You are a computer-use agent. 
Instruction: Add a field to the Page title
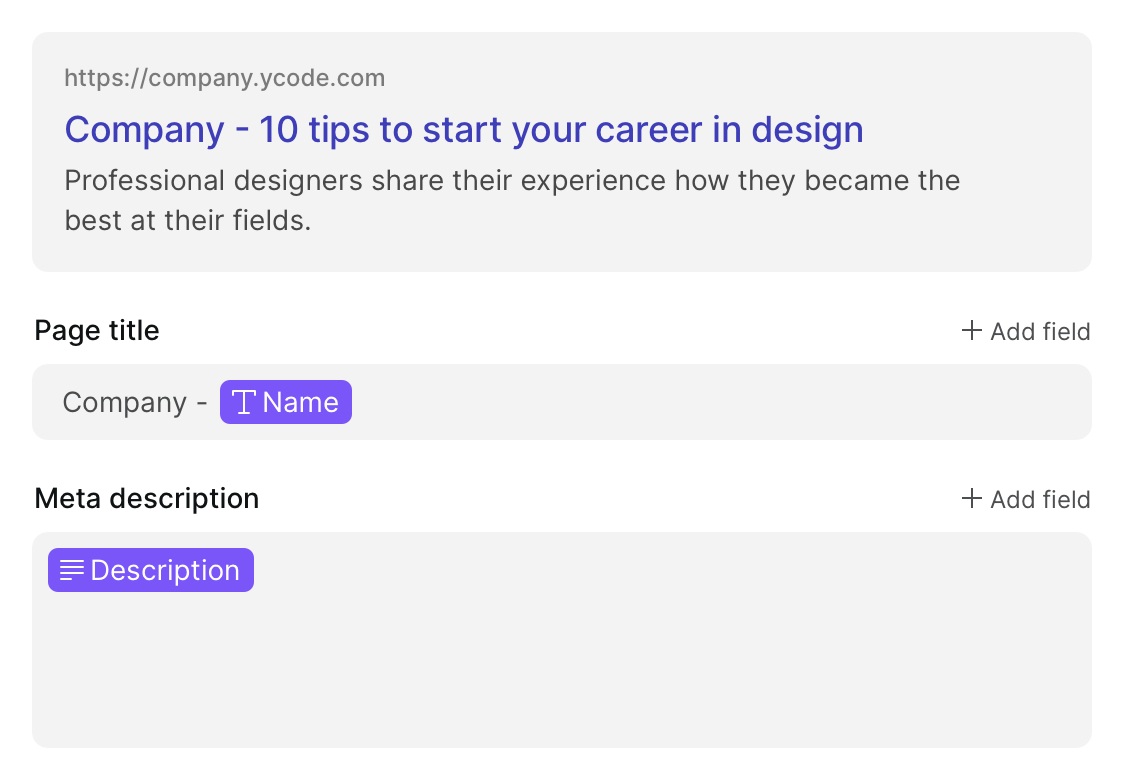[1026, 331]
